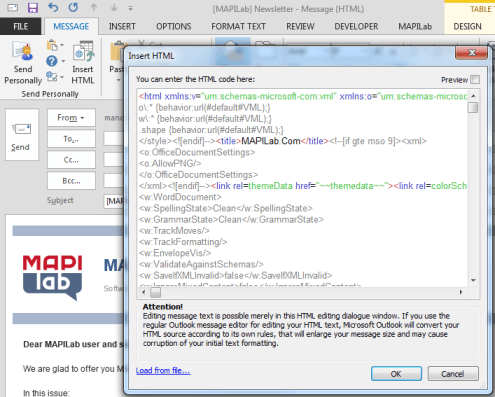Expand the Paste button dropdown arrow

pyautogui.click(x=118, y=80)
